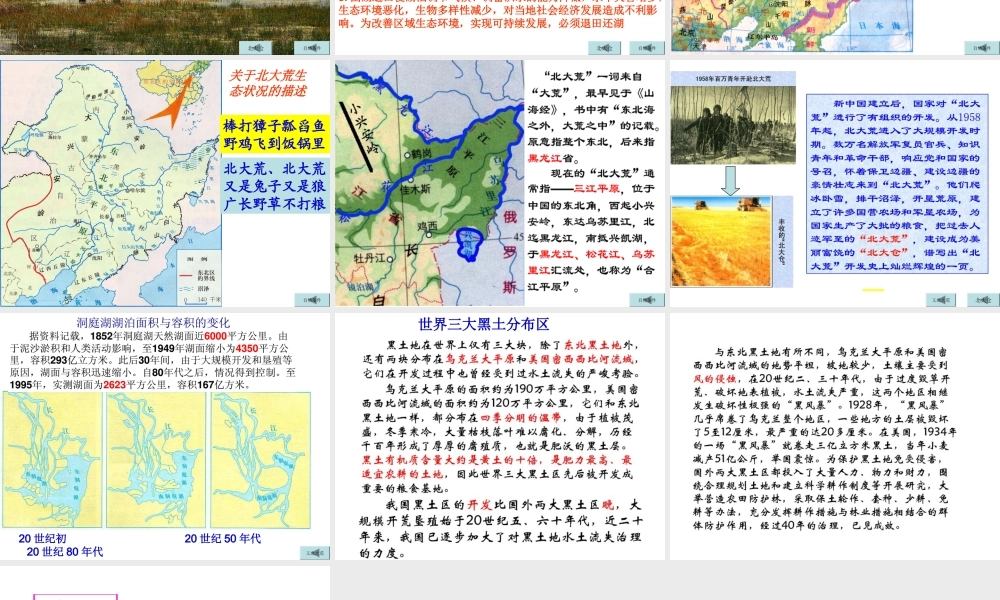Select the middle Dongting Lake map
Image resolution: width=1000 pixels, height=600 pixels.
(156, 460)
